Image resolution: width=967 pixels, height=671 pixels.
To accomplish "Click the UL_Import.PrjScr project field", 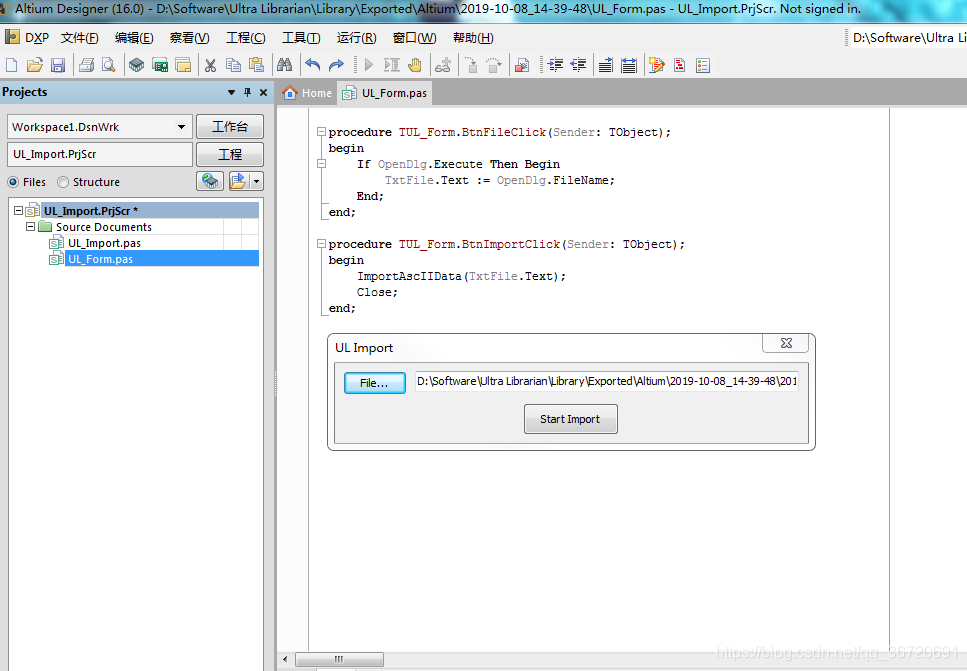I will [x=100, y=154].
